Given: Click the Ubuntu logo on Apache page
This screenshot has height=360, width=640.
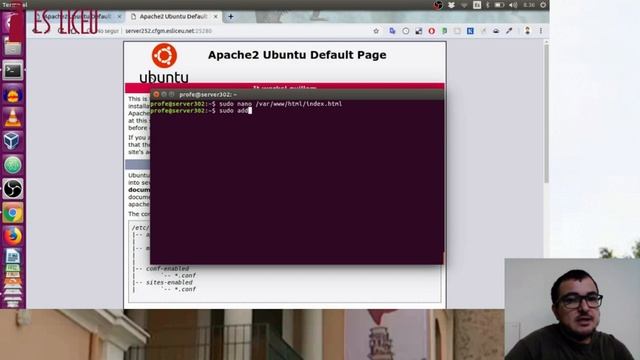Looking at the screenshot, I should (x=164, y=63).
